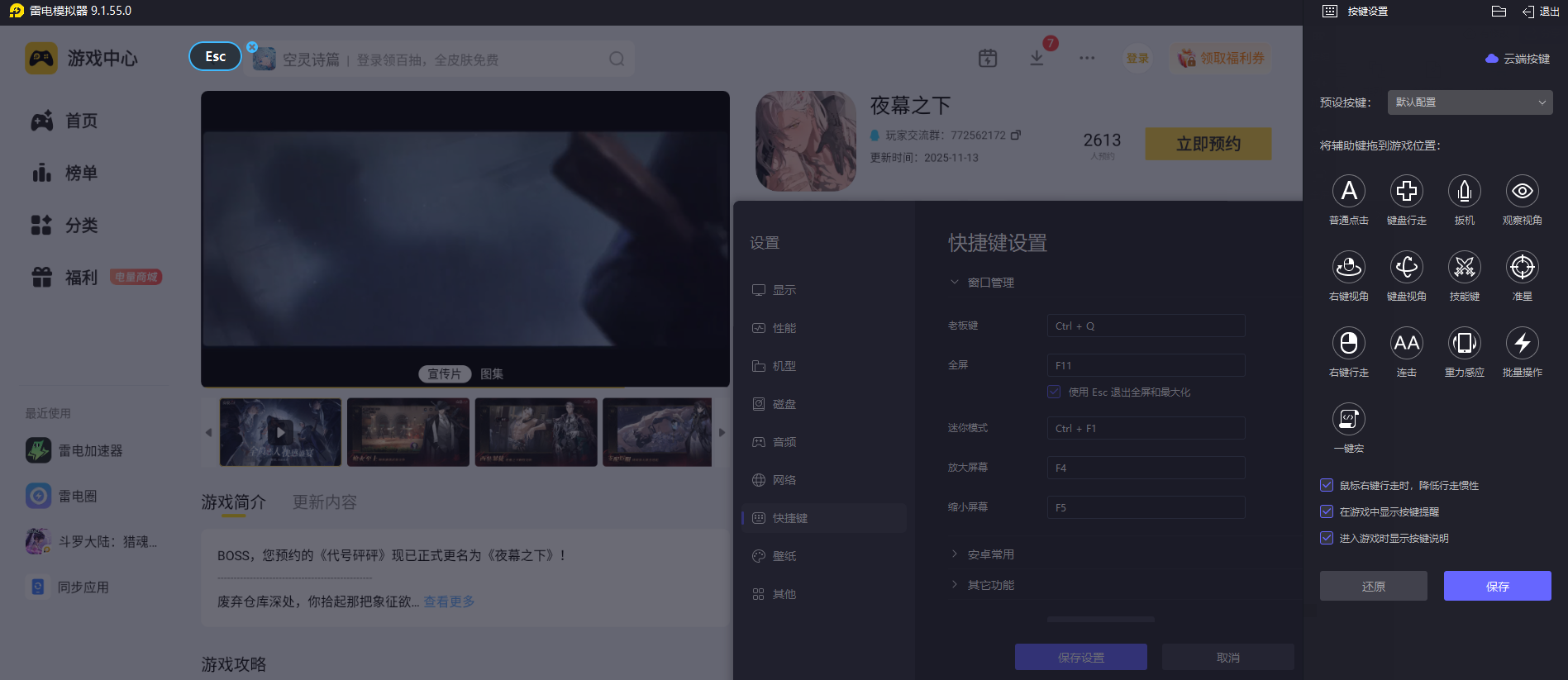Select the 一键宏 macro key icon
This screenshot has width=1568, height=680.
pos(1348,419)
